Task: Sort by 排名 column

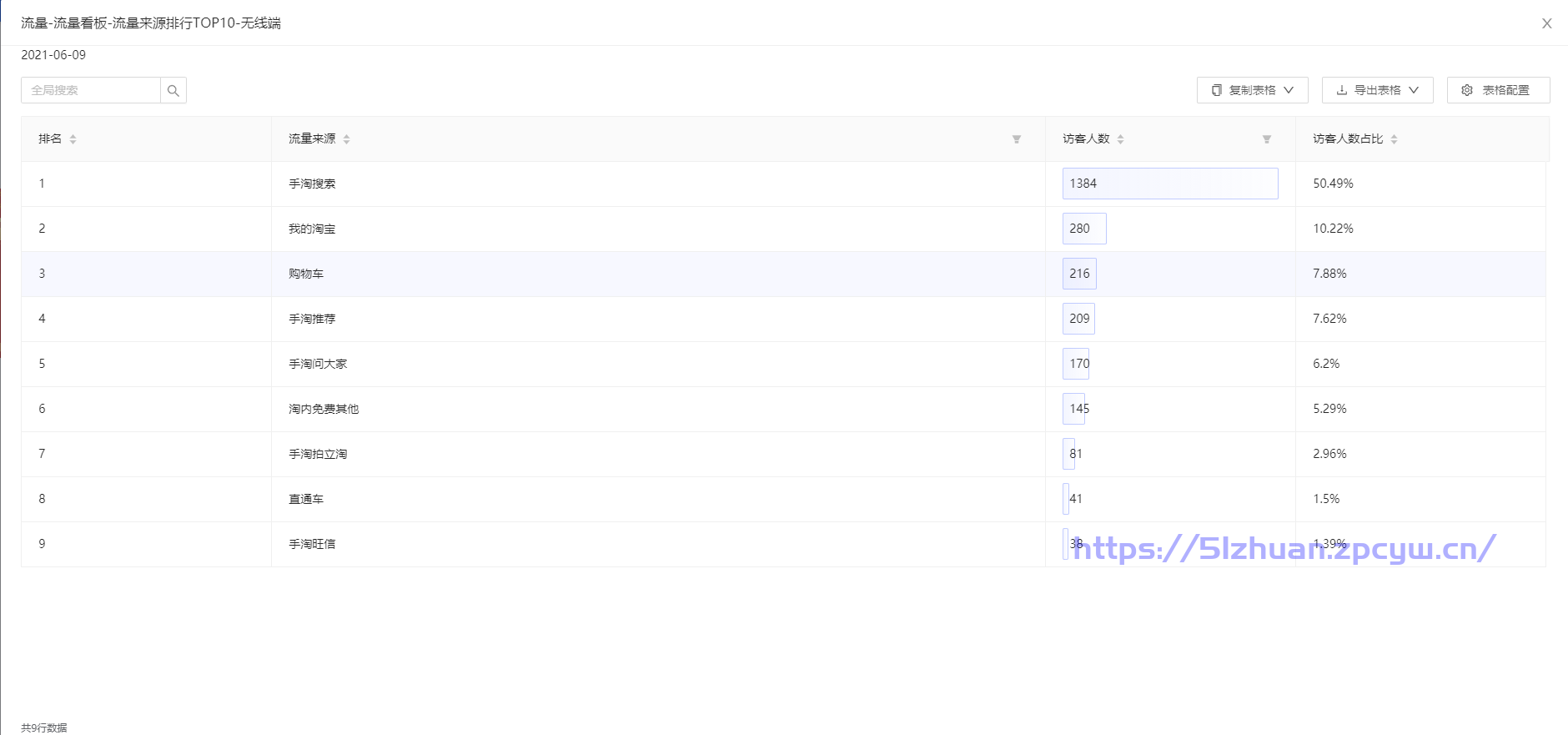Action: click(x=73, y=139)
